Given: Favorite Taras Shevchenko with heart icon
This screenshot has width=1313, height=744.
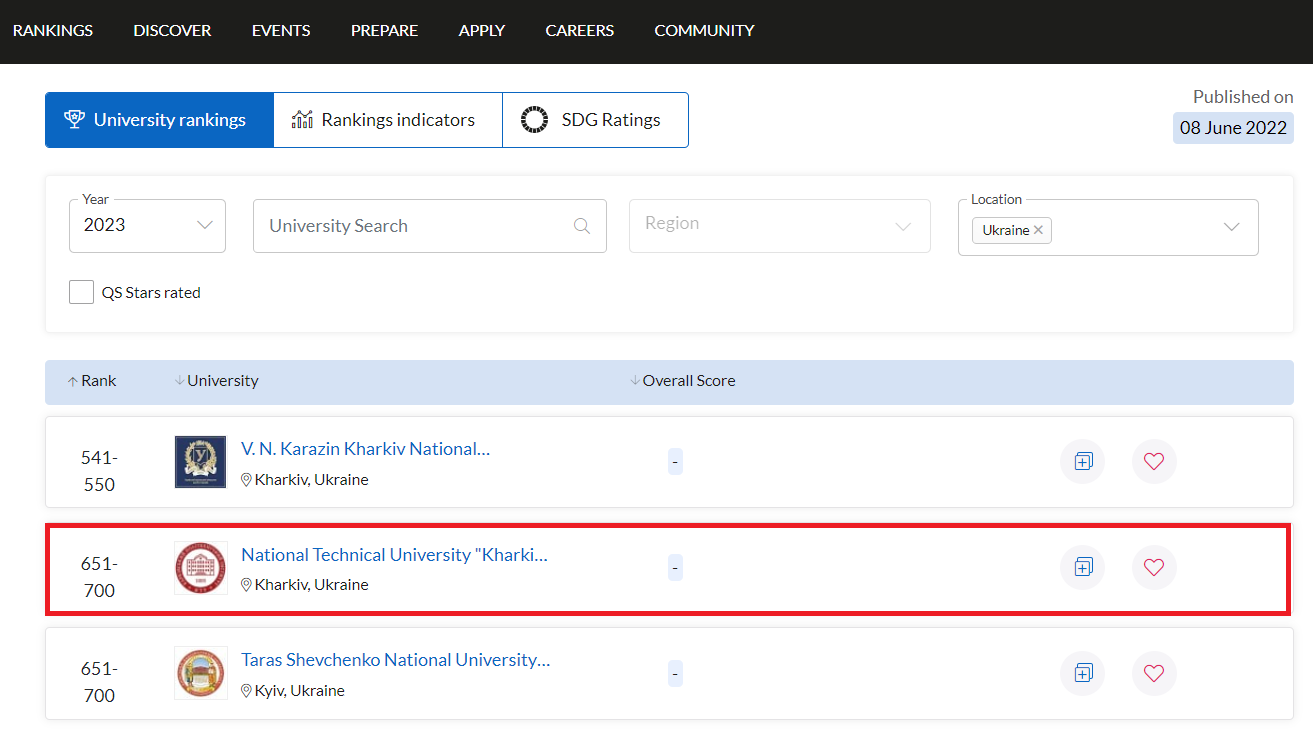Looking at the screenshot, I should (1154, 673).
